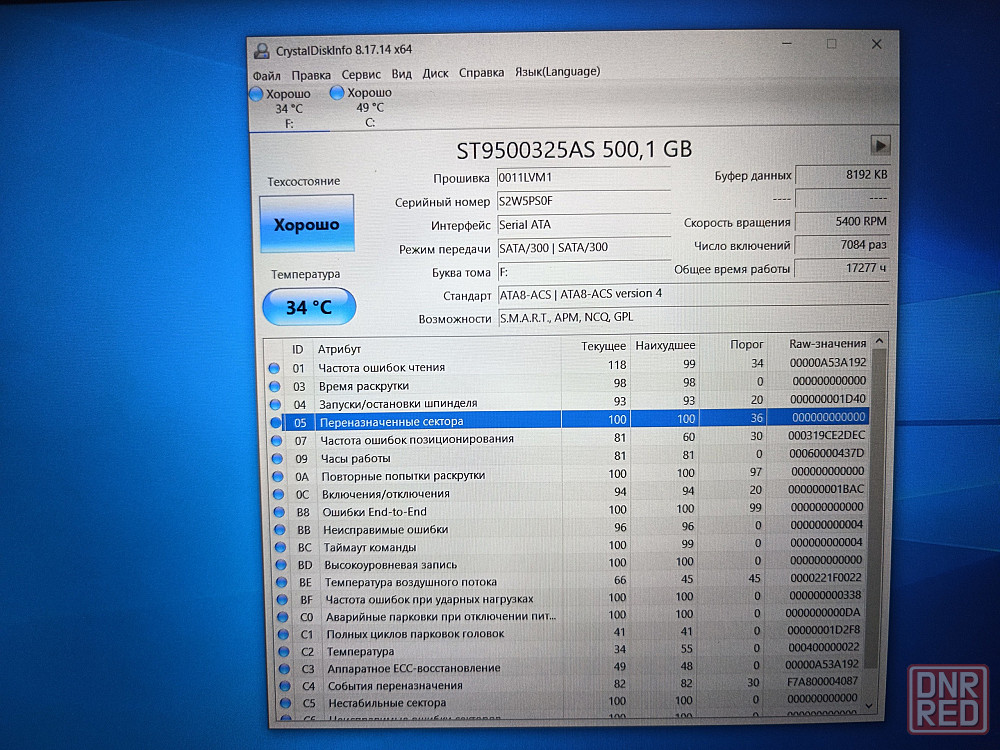This screenshot has height=750, width=1000.
Task: Select row Часы работы
Action: point(570,456)
